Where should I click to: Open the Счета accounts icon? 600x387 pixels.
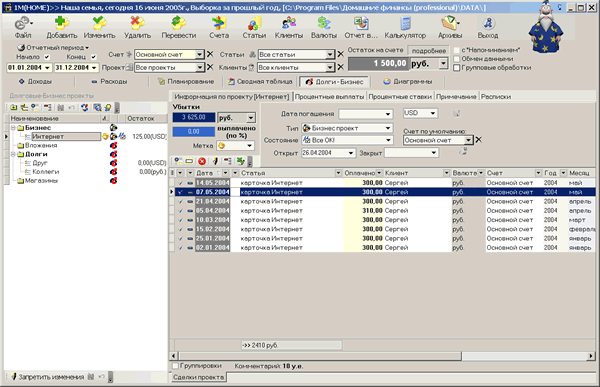click(219, 23)
